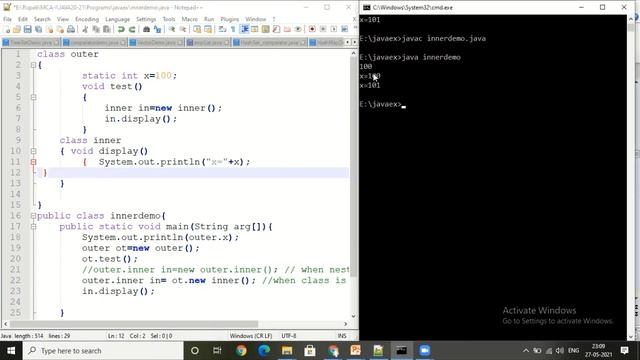
Task: Open the Function List panel icon
Action: coord(276,29)
